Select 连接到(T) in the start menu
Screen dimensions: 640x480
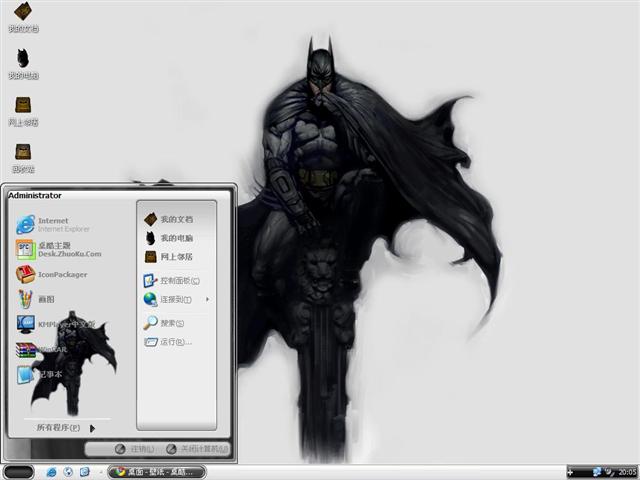pyautogui.click(x=167, y=300)
